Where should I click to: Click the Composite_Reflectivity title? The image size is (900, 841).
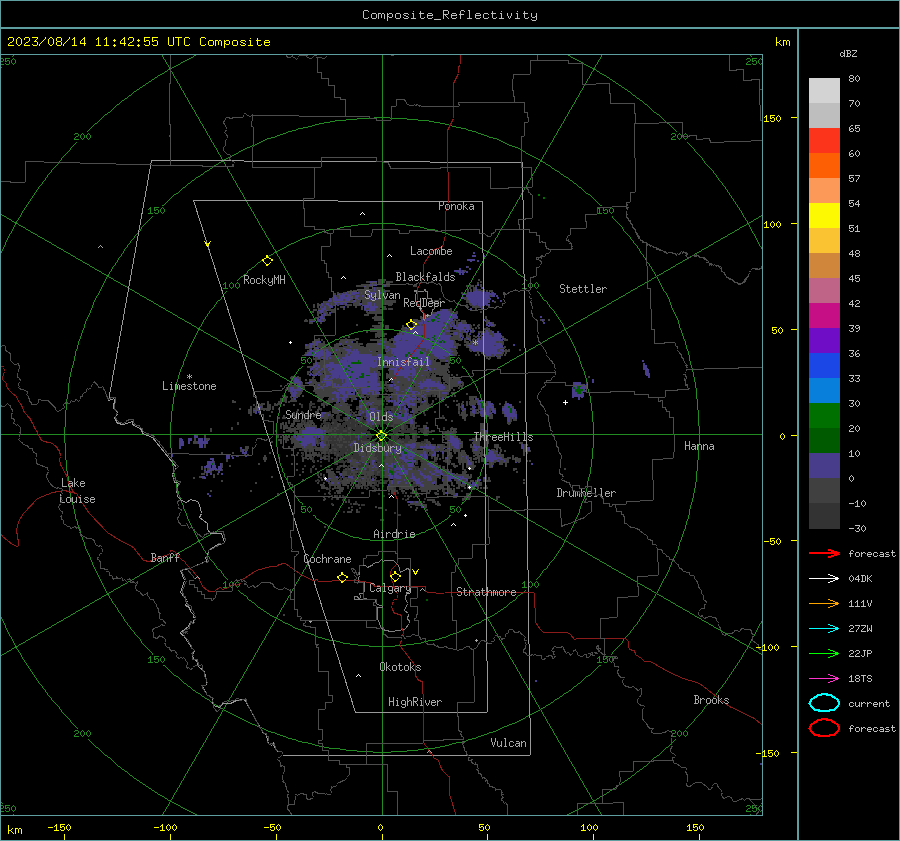point(449,15)
